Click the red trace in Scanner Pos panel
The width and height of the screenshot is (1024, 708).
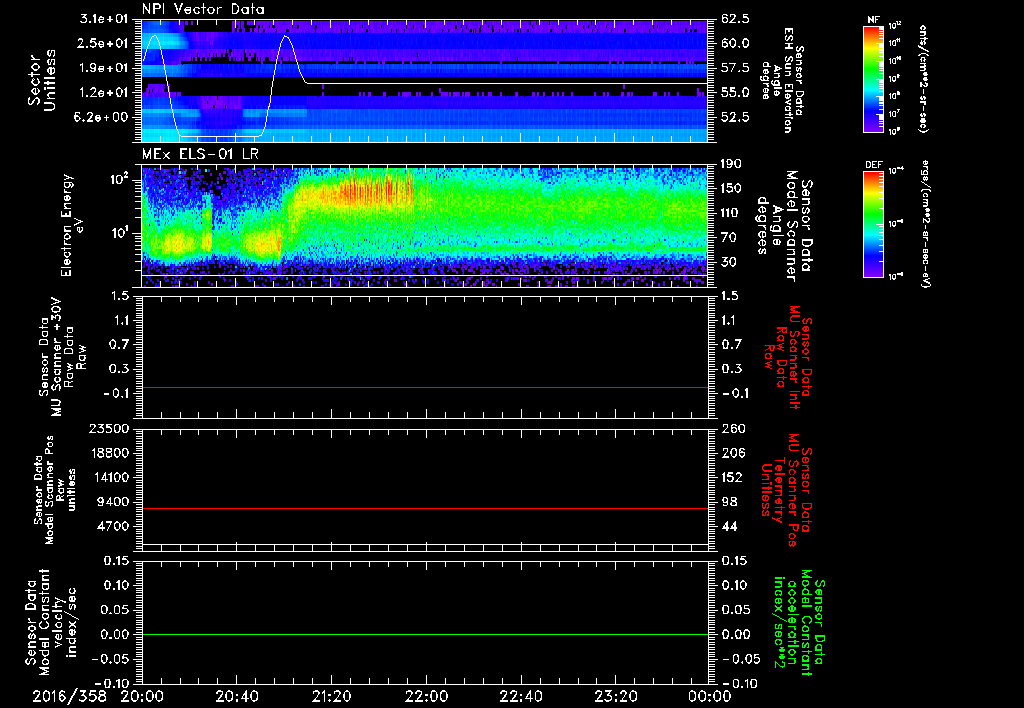(424, 508)
